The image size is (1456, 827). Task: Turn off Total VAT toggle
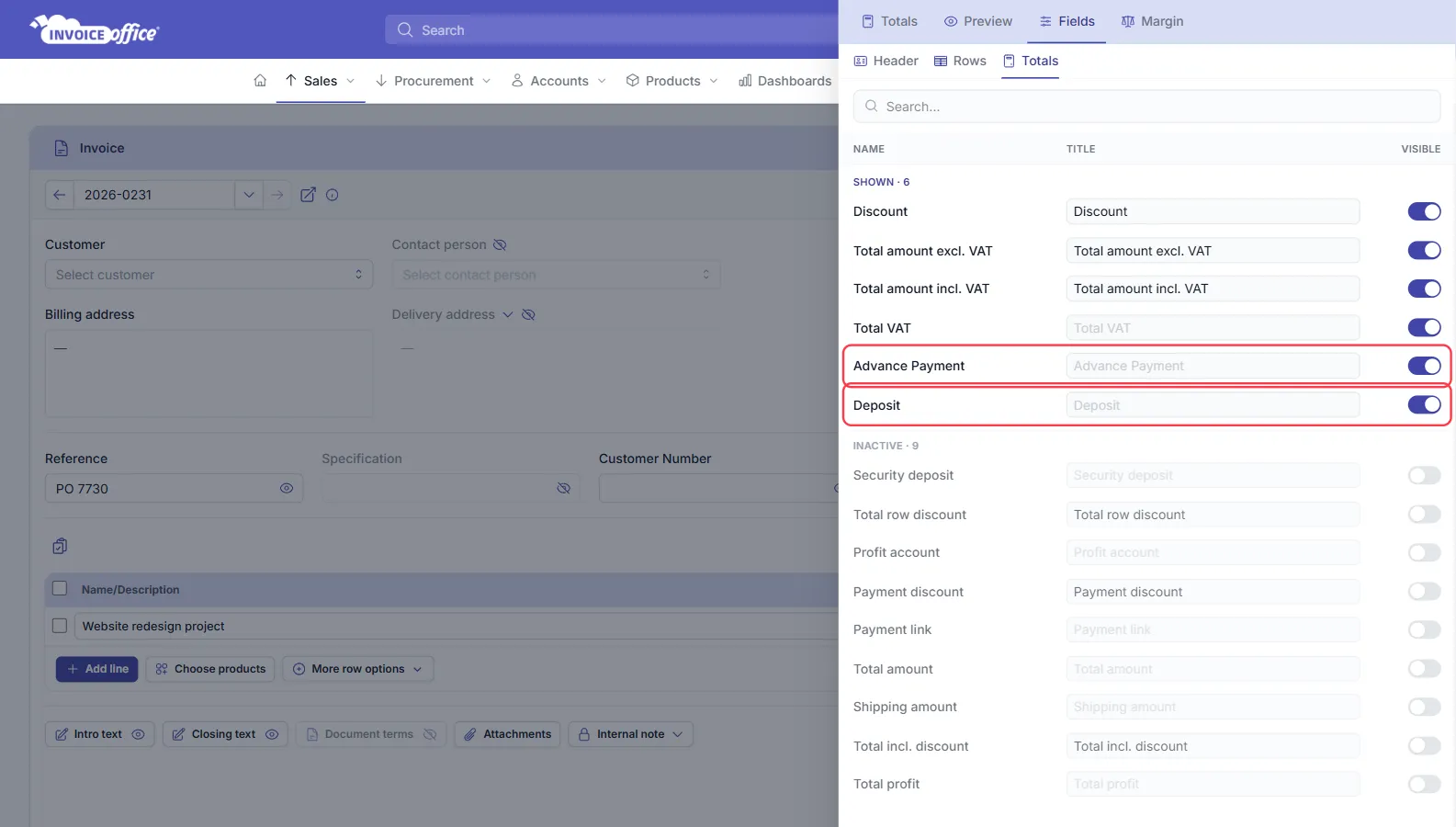1424,327
